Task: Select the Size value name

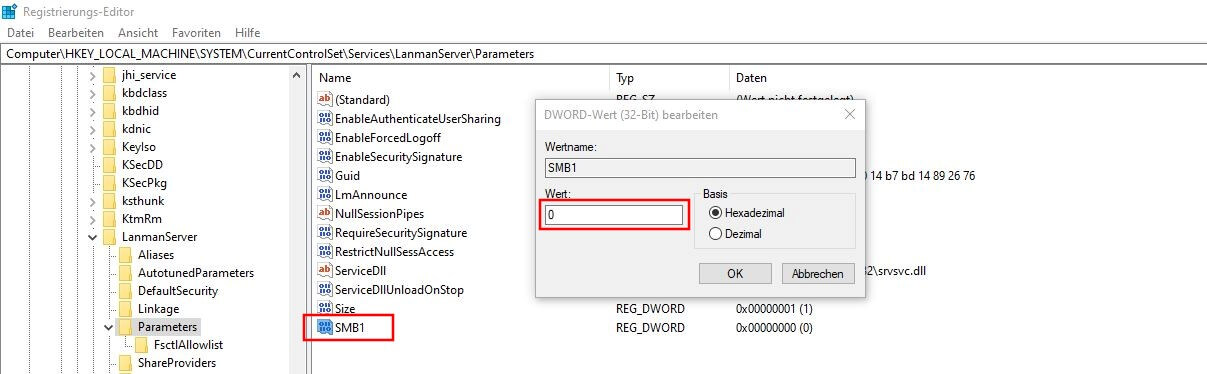Action: 345,308
